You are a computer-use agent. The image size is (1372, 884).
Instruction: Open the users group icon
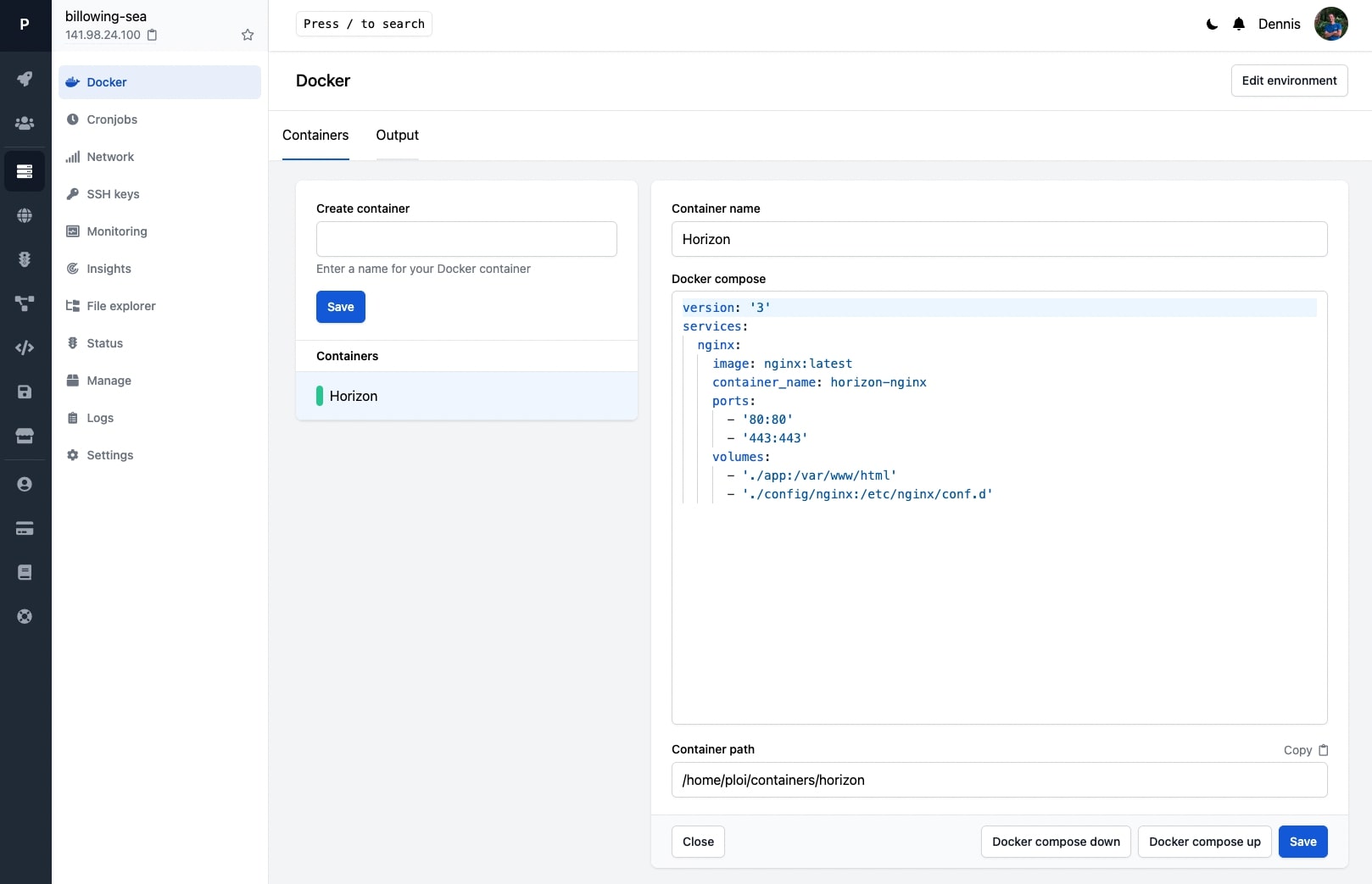(x=25, y=123)
